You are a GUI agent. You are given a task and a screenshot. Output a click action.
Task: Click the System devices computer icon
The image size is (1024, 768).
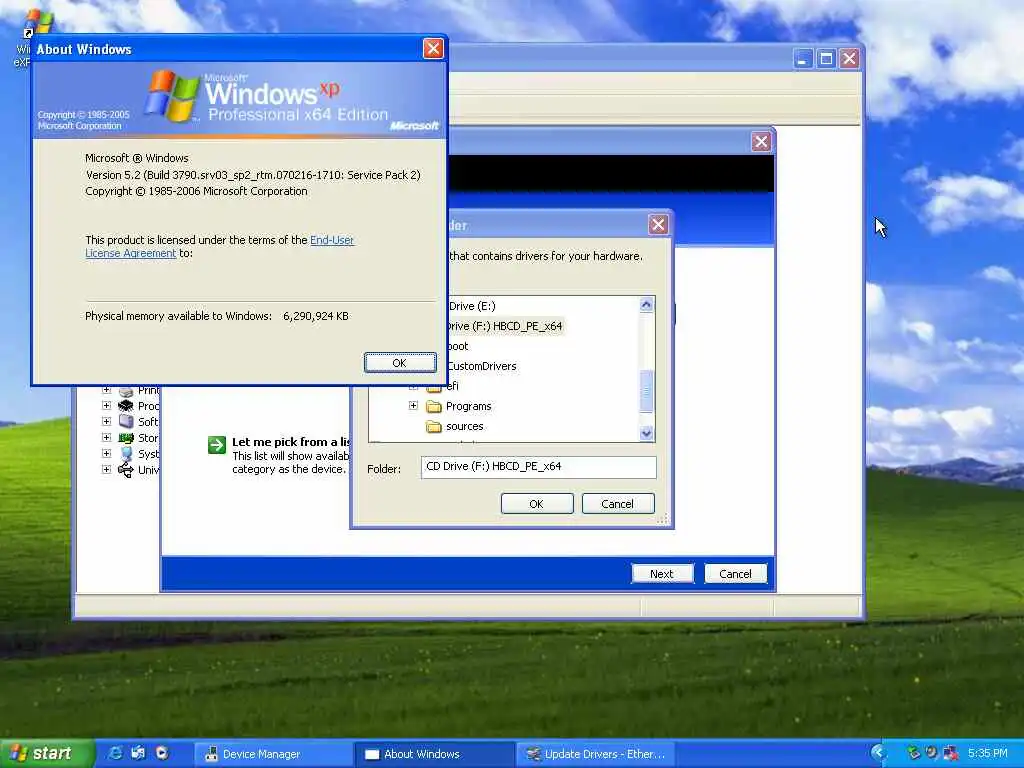coord(126,454)
